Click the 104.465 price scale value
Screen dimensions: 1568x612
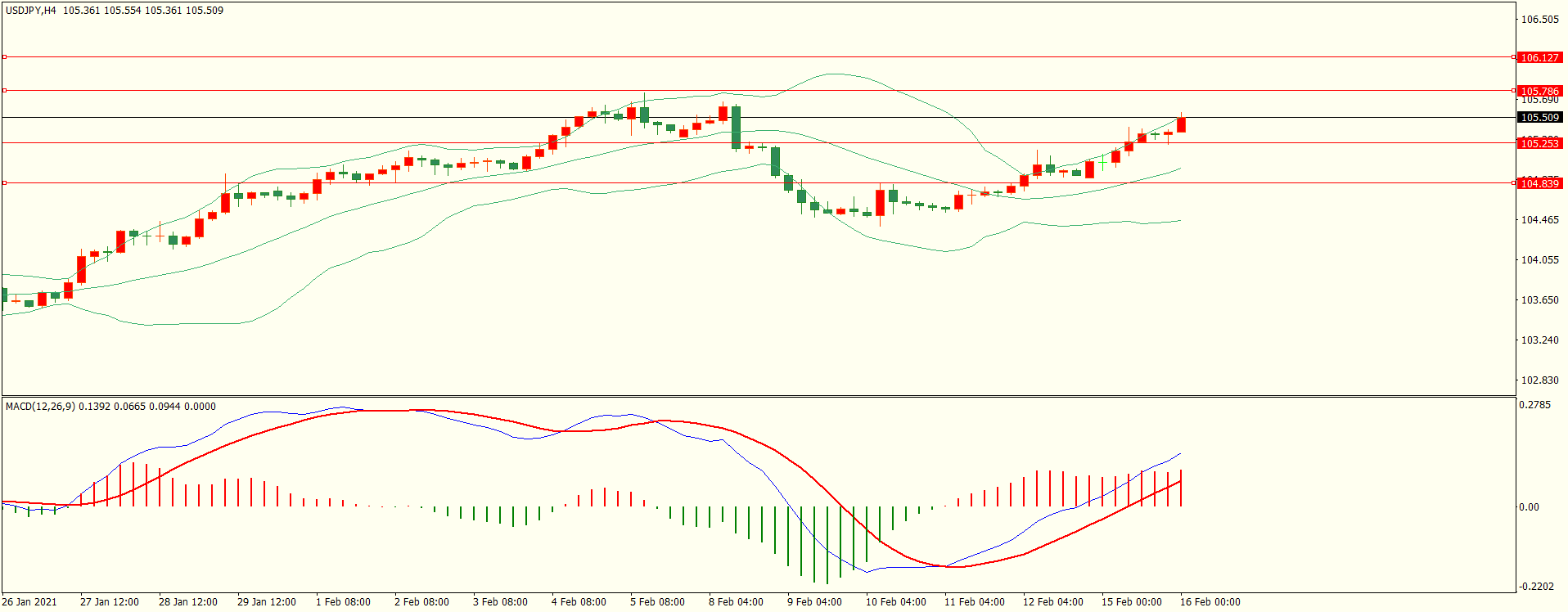(x=1539, y=219)
